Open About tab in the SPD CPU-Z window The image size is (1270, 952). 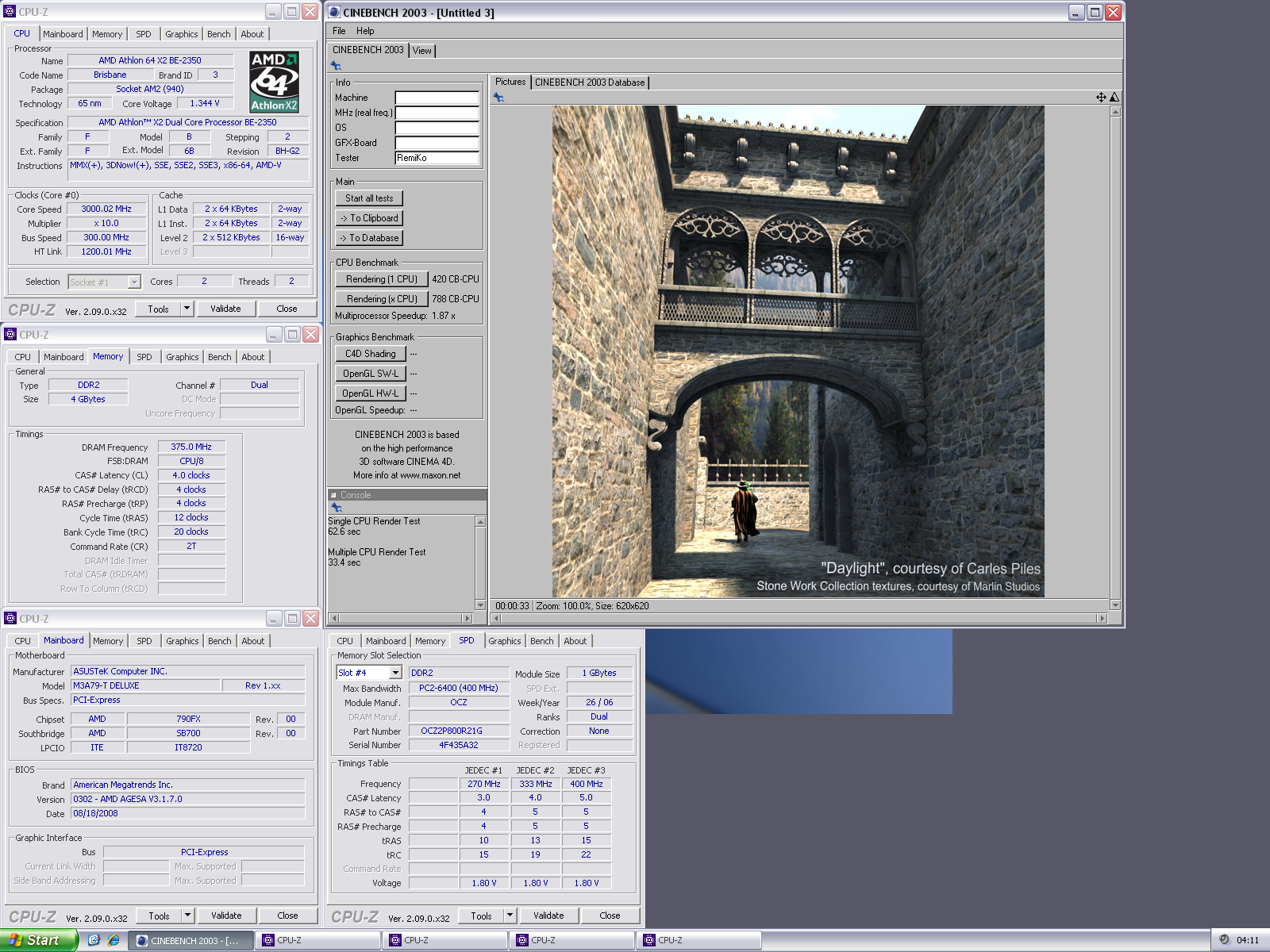point(575,641)
